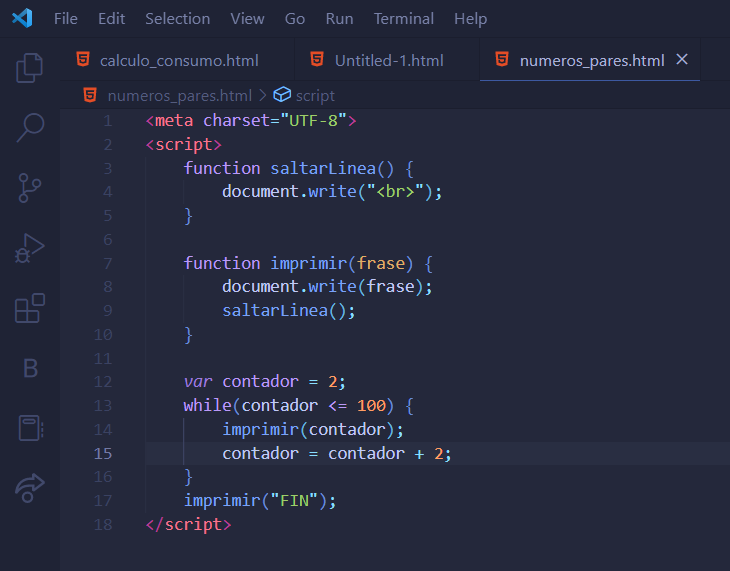Click the closing </script> tag

(x=188, y=525)
